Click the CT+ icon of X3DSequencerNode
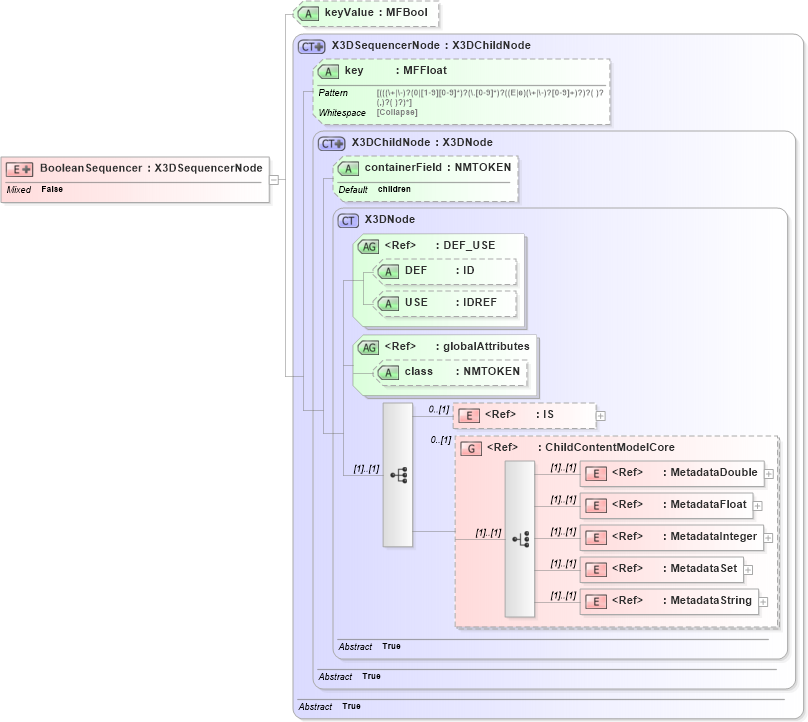The width and height of the screenshot is (808, 722). [x=312, y=46]
